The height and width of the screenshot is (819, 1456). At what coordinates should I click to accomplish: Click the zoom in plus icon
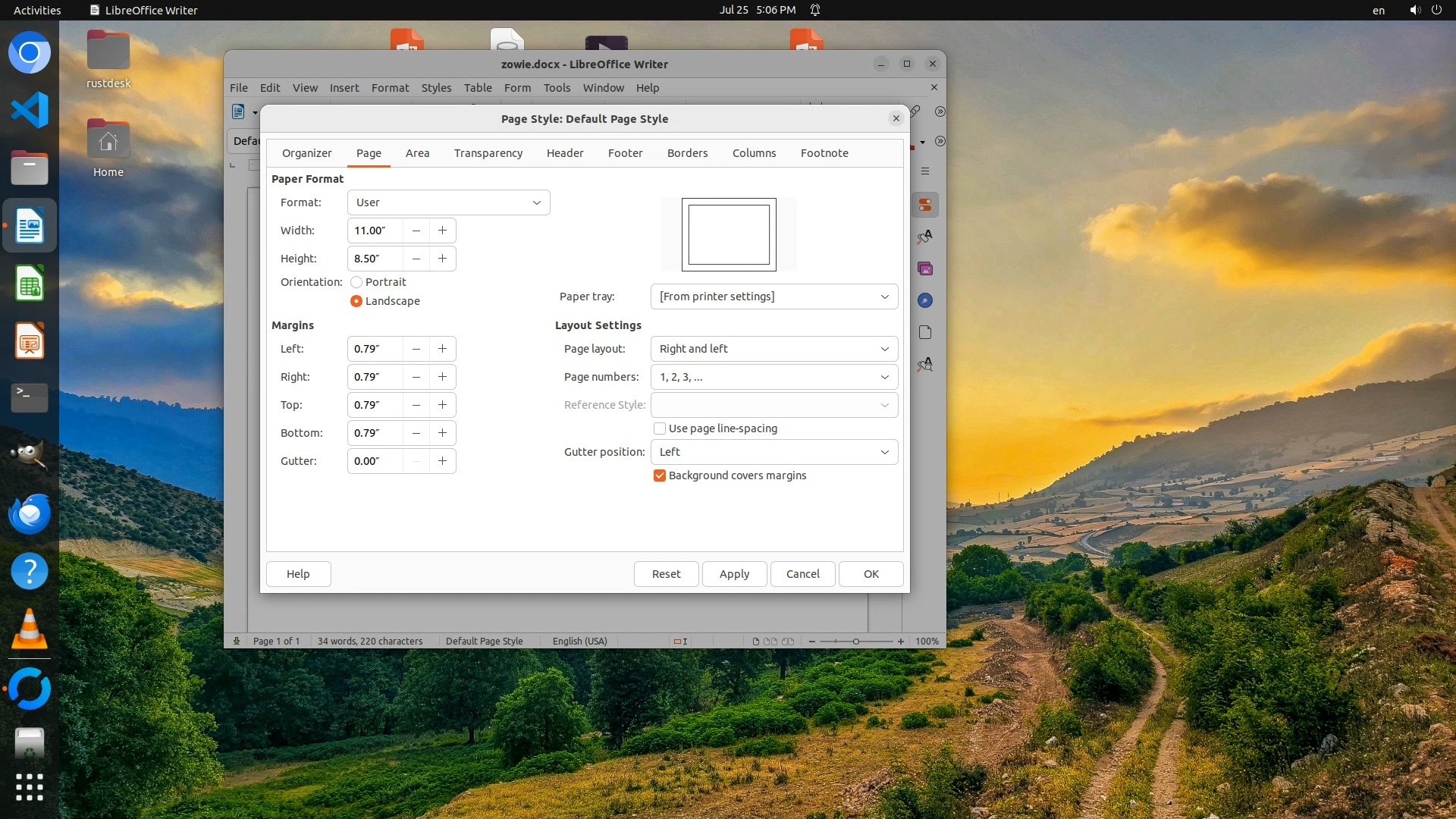901,642
